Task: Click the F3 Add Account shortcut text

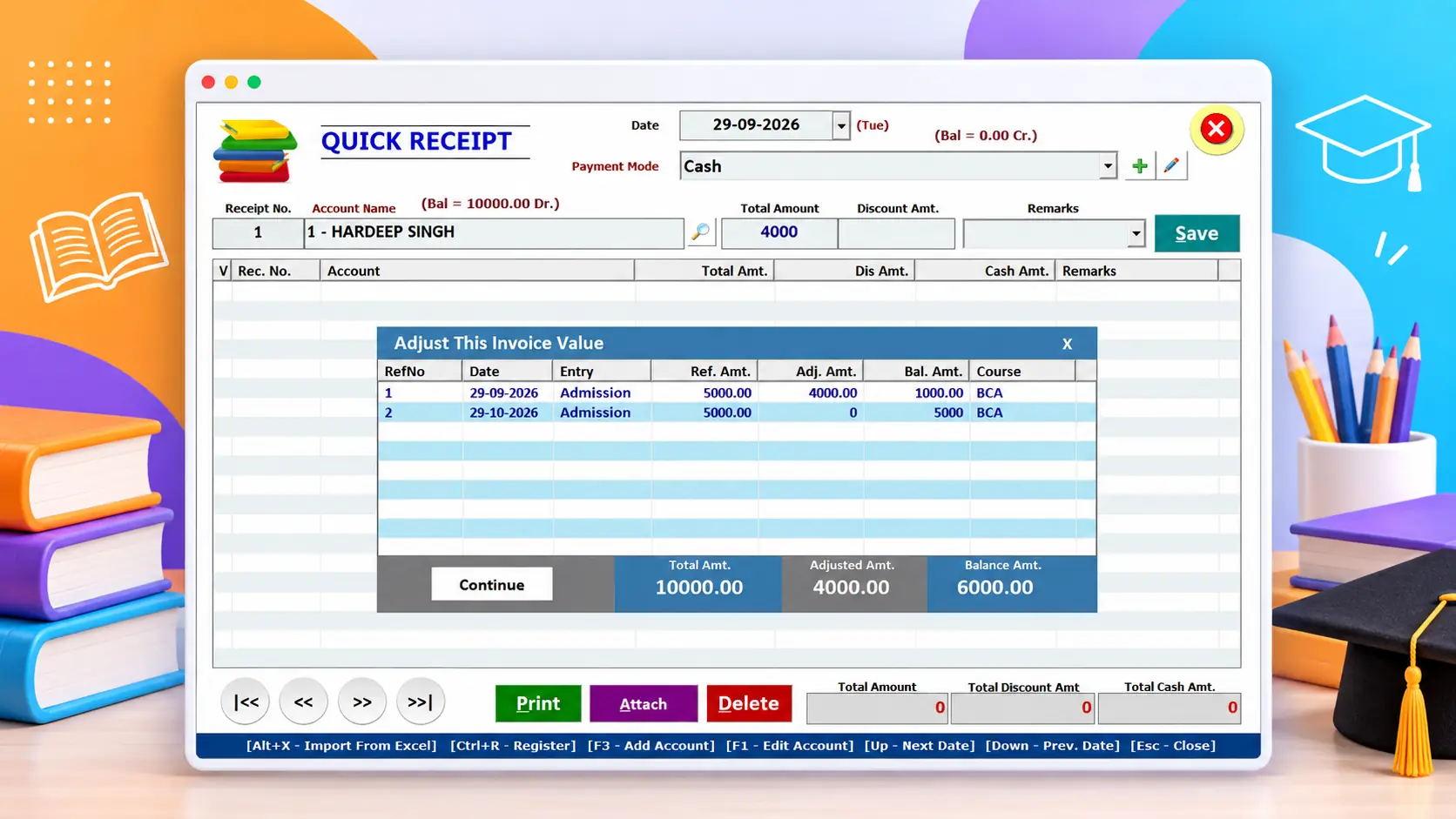Action: 650,746
